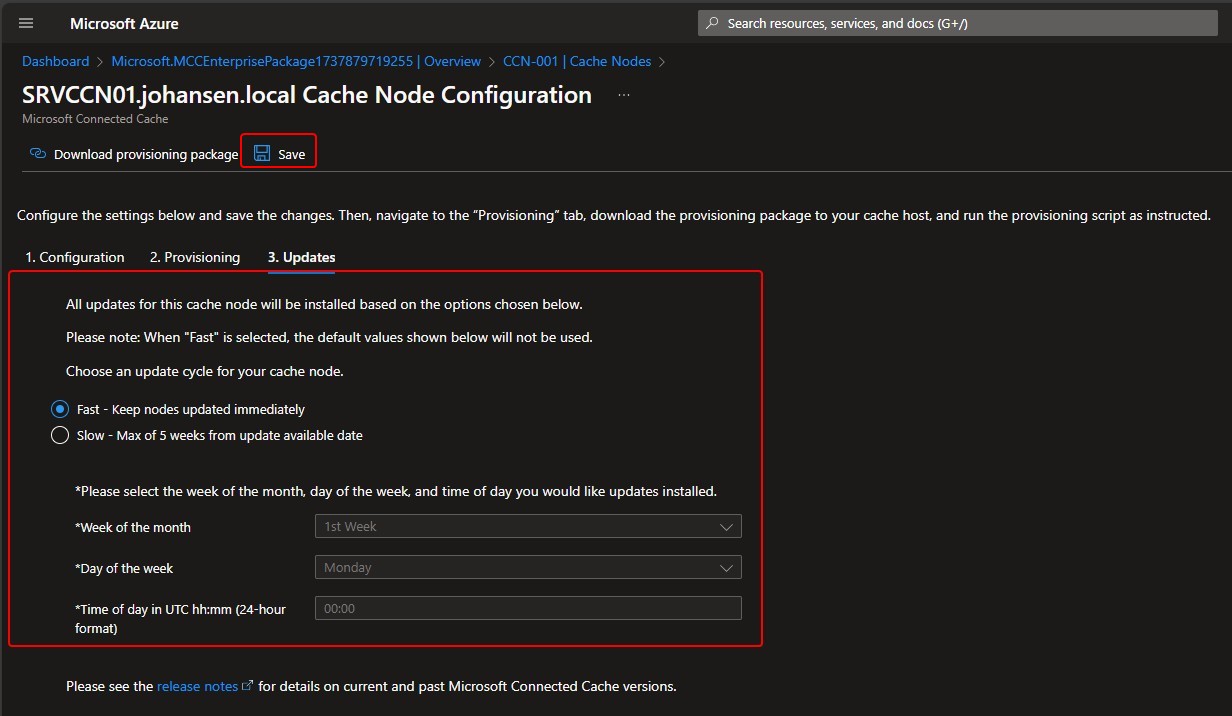Select the Slow update cycle radio button
This screenshot has width=1232, height=716.
point(60,435)
